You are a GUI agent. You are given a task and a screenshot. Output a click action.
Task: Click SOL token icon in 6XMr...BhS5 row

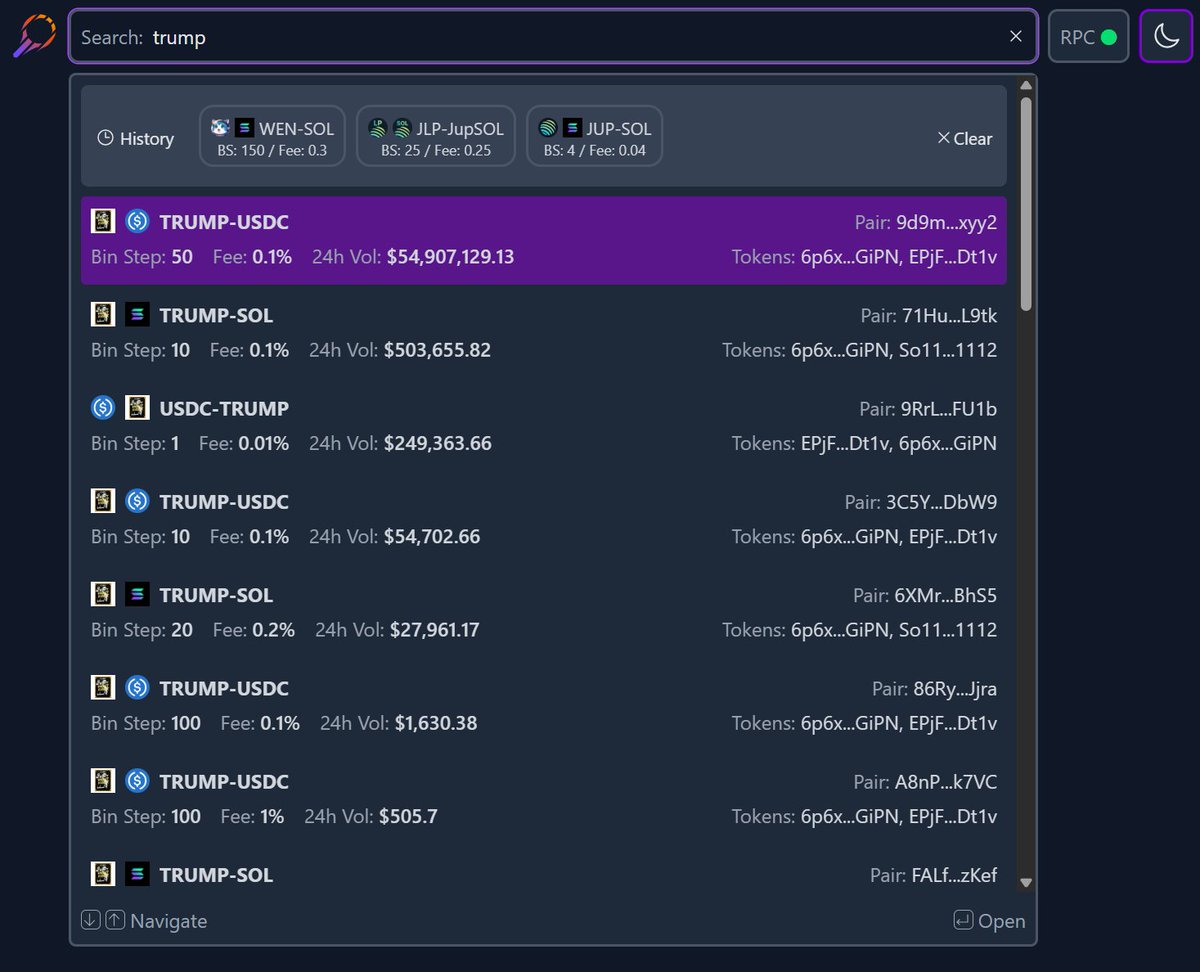(x=137, y=594)
